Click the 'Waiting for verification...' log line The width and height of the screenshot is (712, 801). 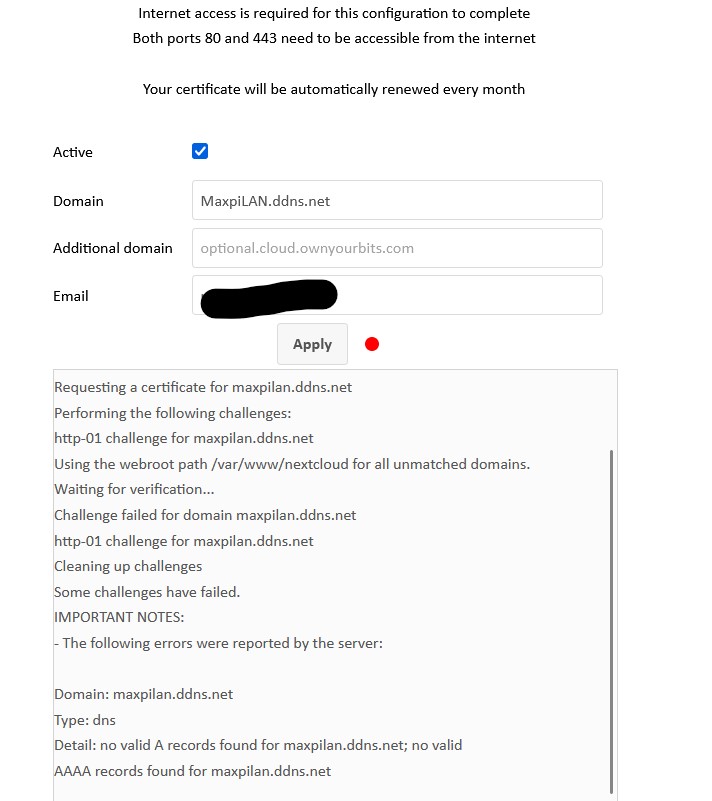tap(134, 489)
